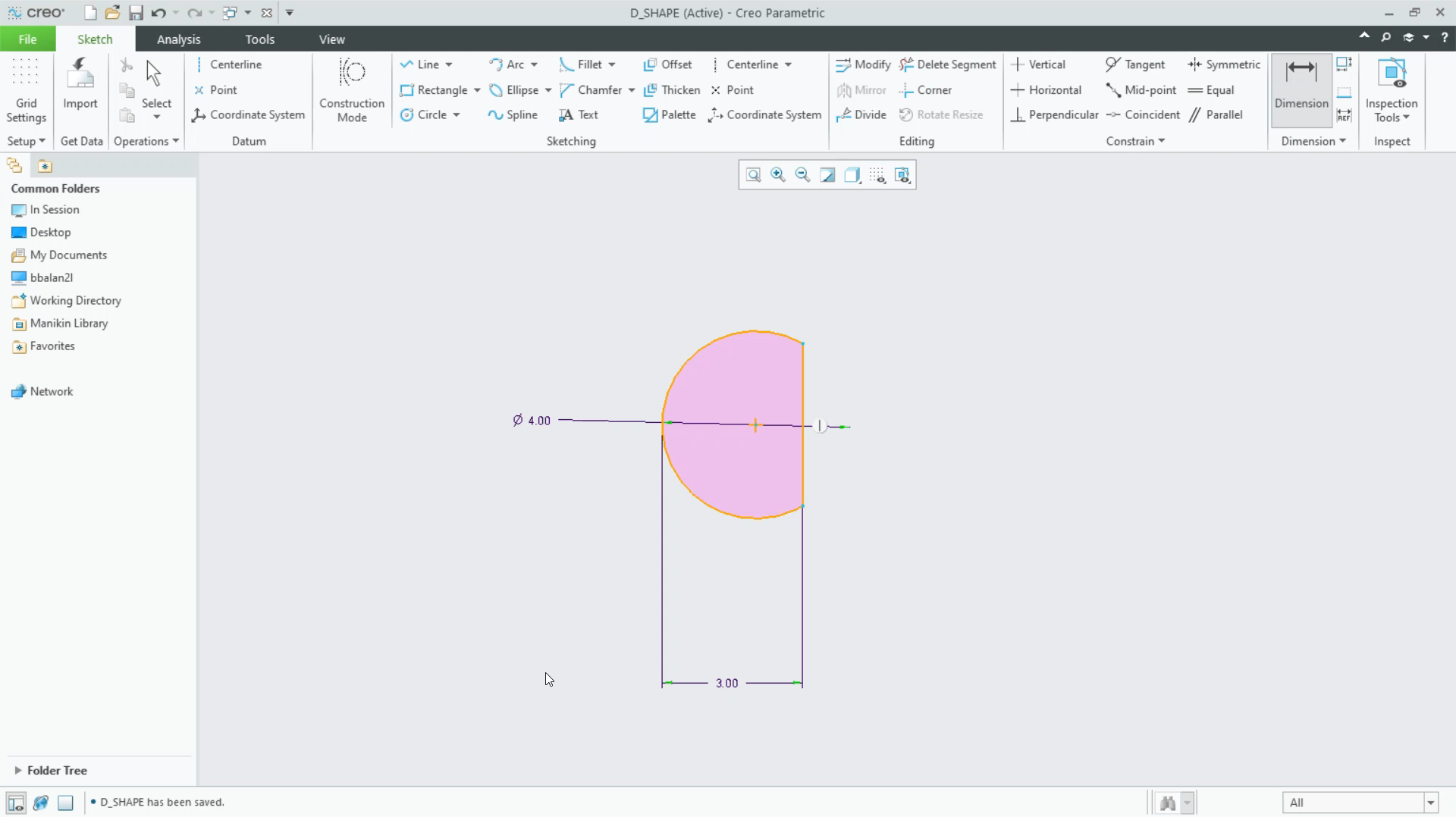The image size is (1456, 817).
Task: Switch to the Tools tab
Action: (x=259, y=39)
